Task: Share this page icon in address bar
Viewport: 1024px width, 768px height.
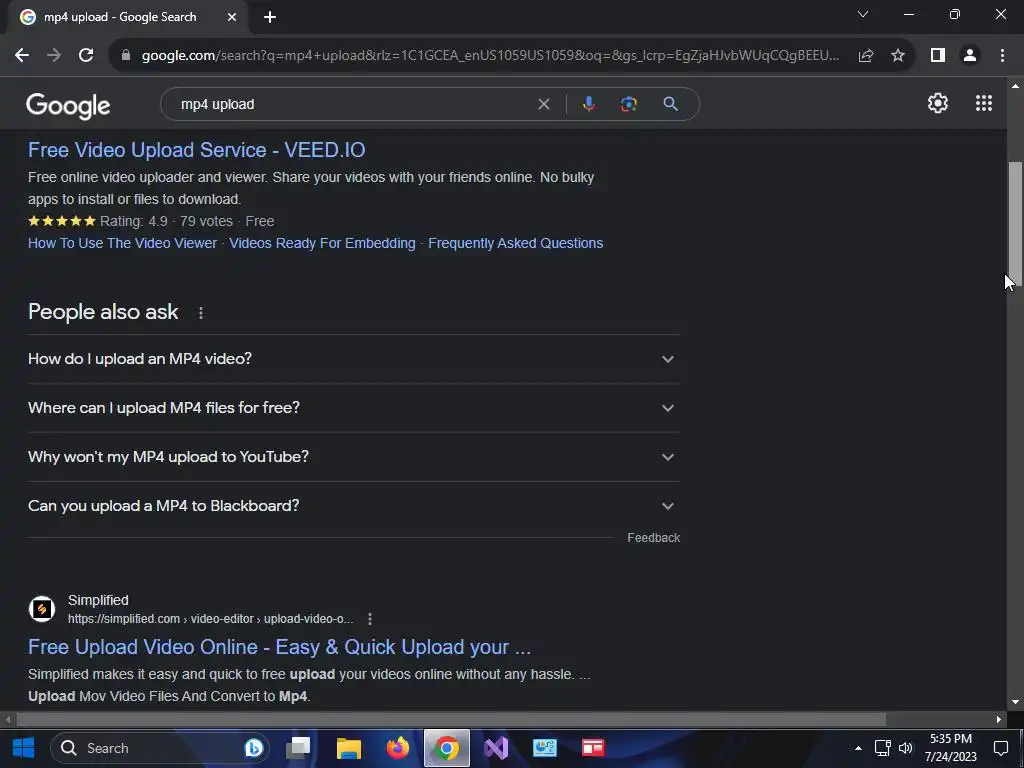Action: coord(866,56)
